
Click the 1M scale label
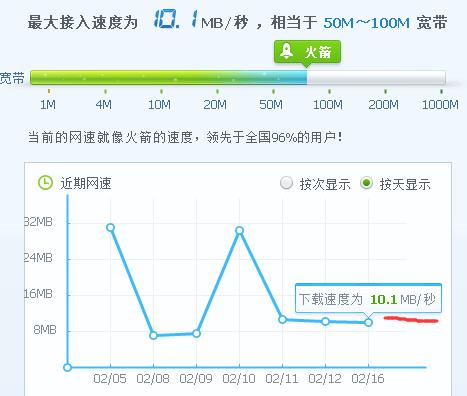tap(48, 105)
